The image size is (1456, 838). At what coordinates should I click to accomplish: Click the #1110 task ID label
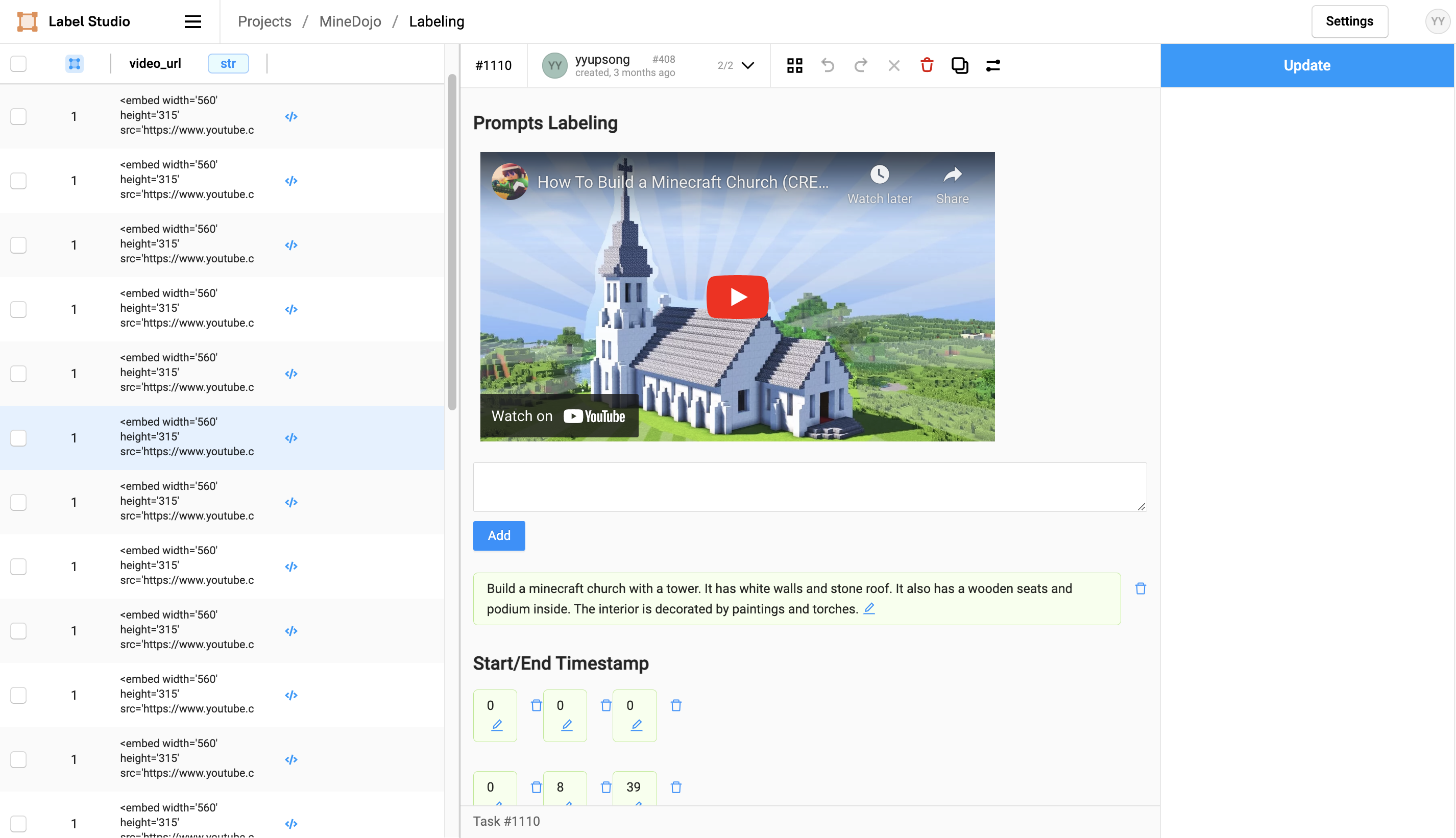(493, 65)
